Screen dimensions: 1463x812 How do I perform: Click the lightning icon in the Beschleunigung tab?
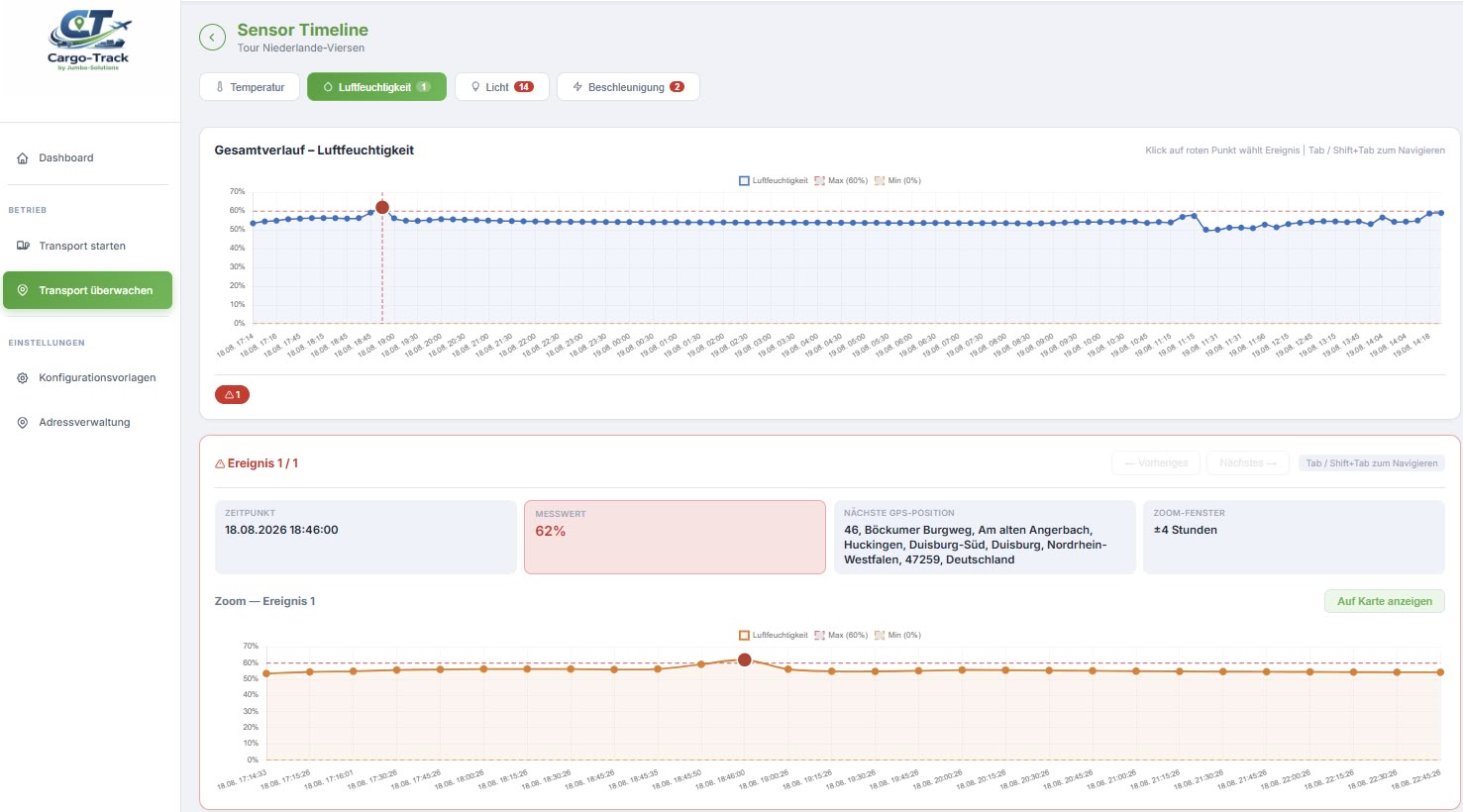point(577,87)
